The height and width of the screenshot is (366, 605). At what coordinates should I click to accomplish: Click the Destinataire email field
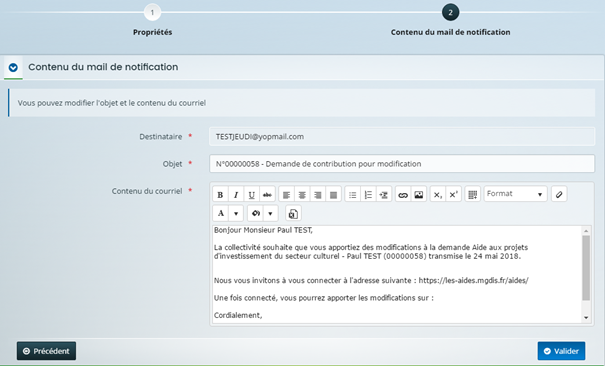[x=402, y=137]
